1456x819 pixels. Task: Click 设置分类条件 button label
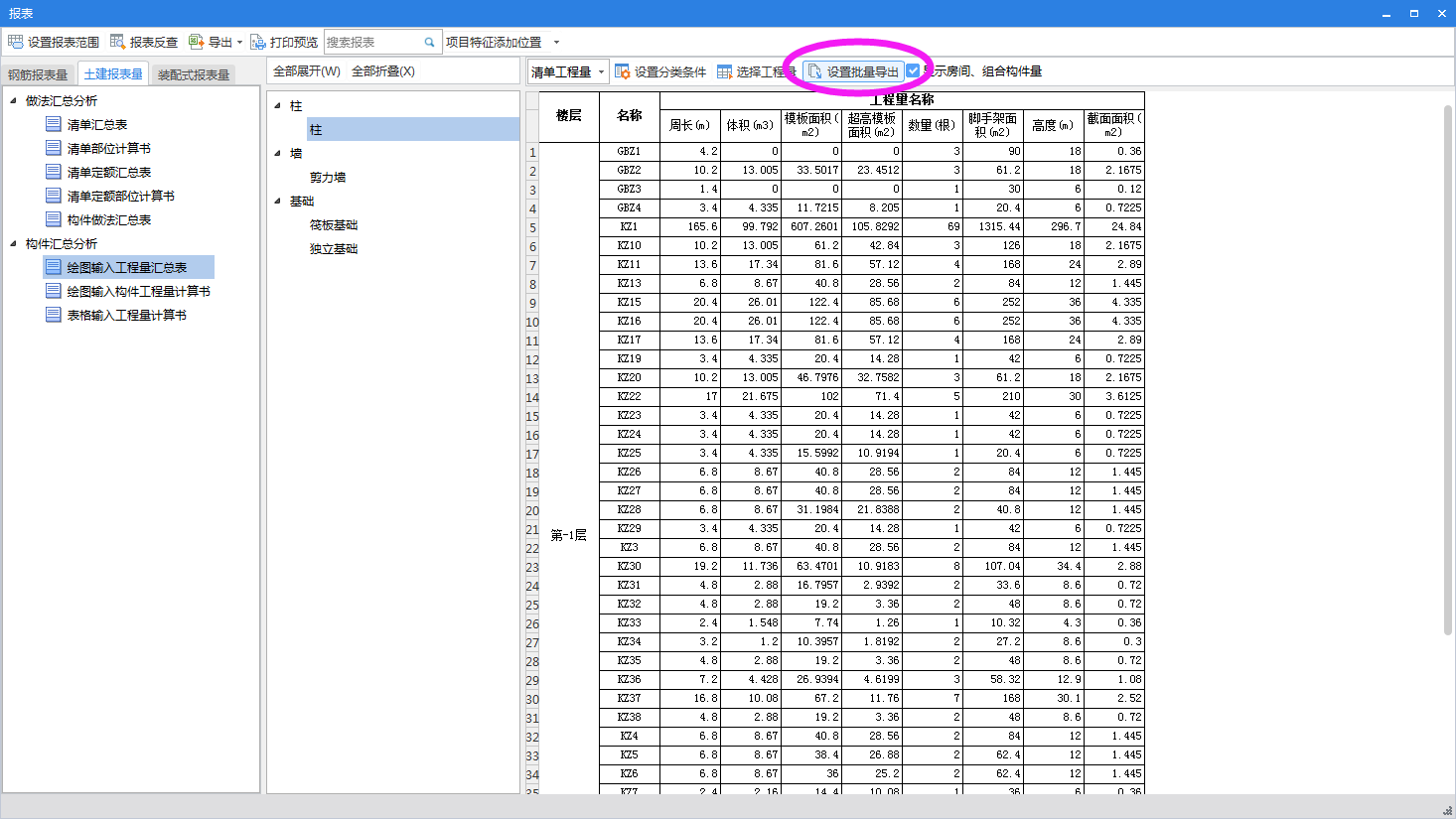[670, 72]
